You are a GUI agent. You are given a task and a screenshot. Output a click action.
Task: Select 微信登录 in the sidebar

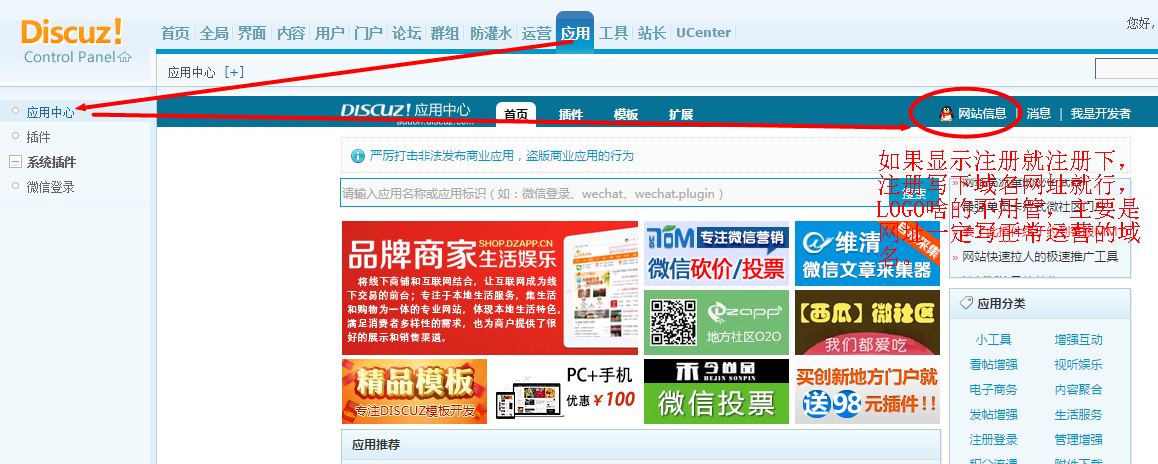(50, 188)
